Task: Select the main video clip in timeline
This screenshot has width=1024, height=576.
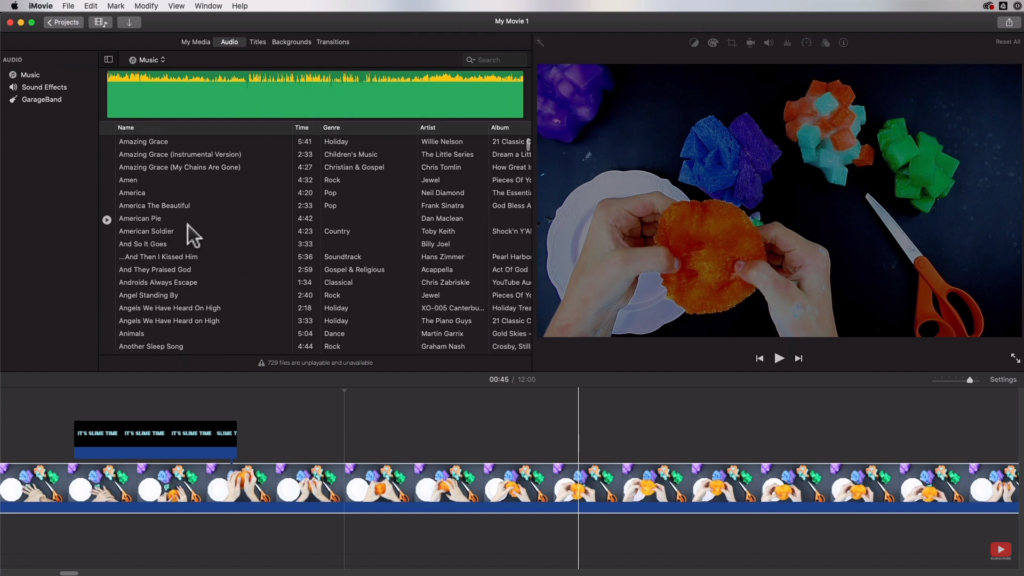Action: [x=509, y=488]
